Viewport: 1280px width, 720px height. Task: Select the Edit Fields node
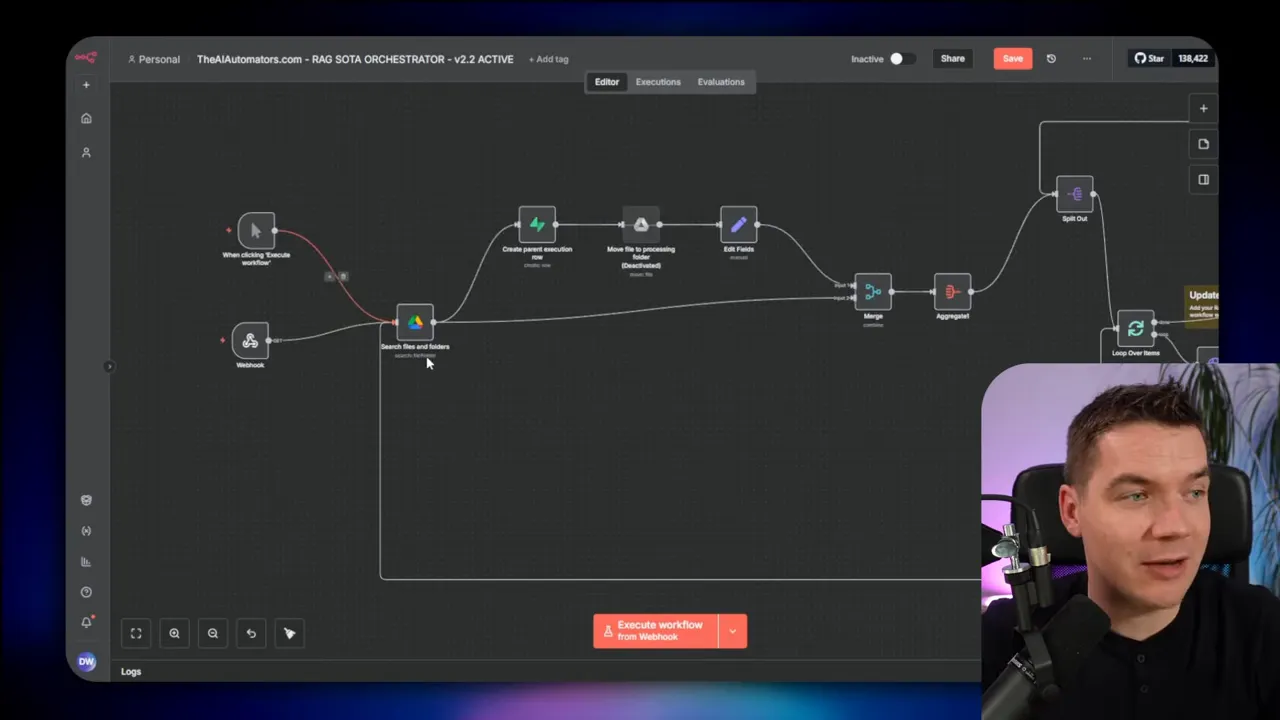[x=738, y=225]
